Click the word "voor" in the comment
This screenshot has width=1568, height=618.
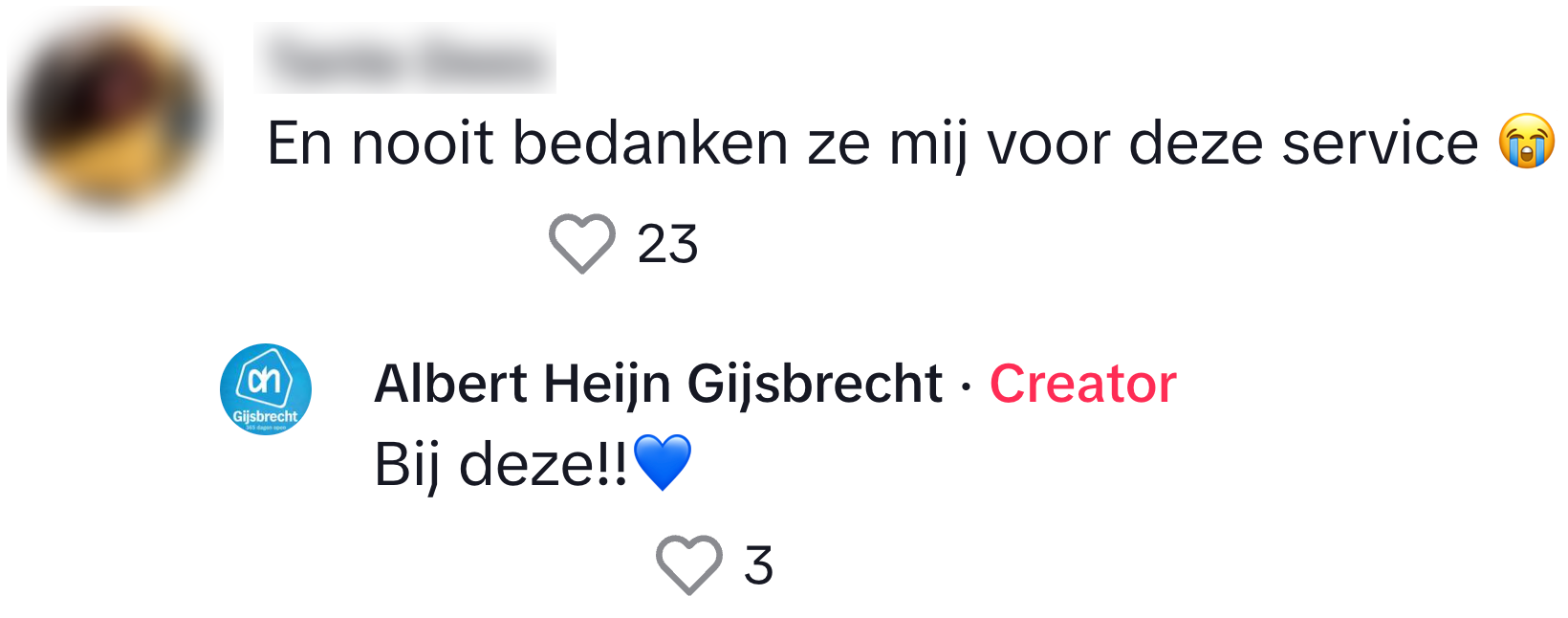pyautogui.click(x=1048, y=143)
